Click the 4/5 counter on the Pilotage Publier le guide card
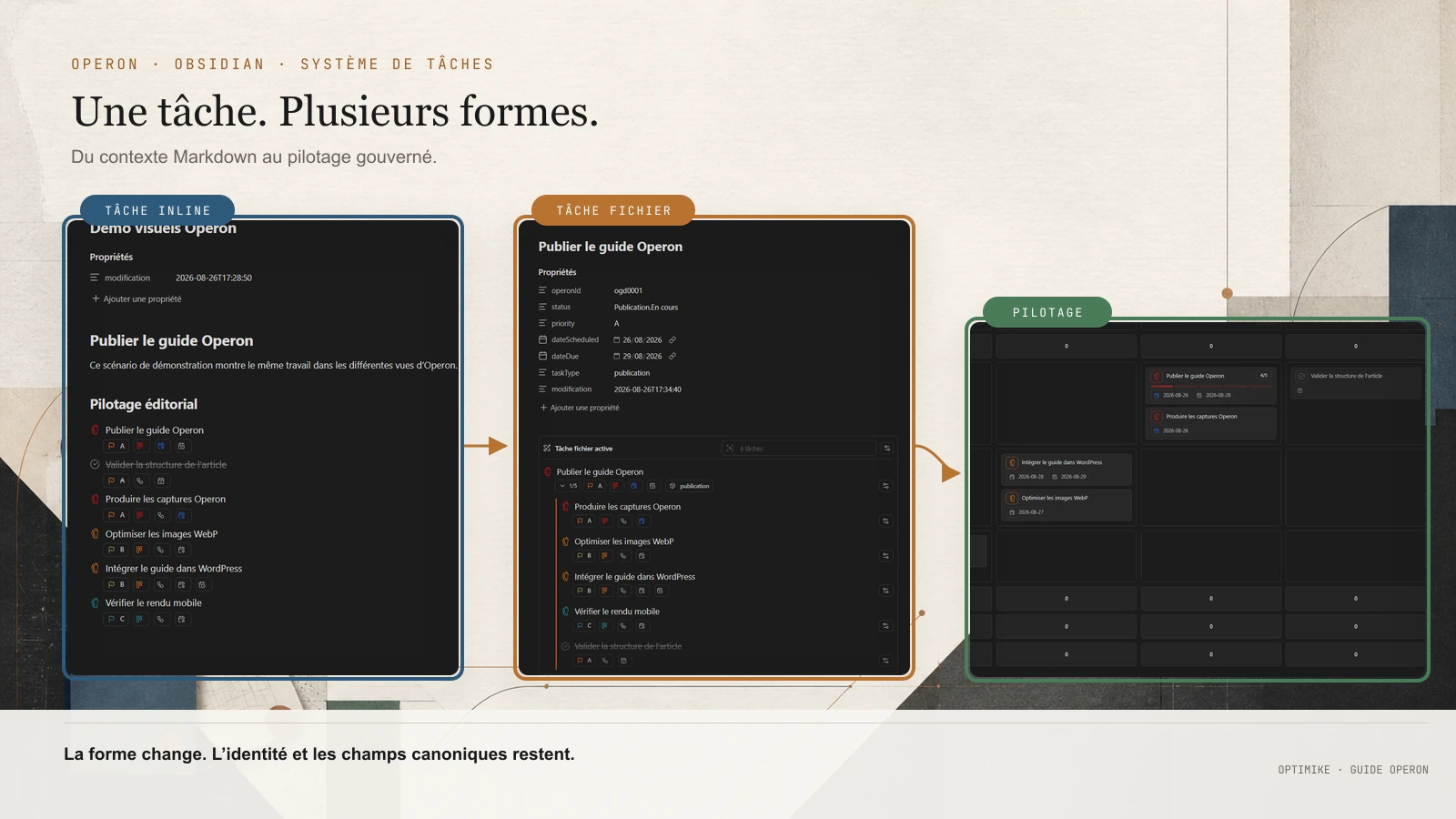Screen dimensions: 1456x819 pyautogui.click(x=1263, y=376)
